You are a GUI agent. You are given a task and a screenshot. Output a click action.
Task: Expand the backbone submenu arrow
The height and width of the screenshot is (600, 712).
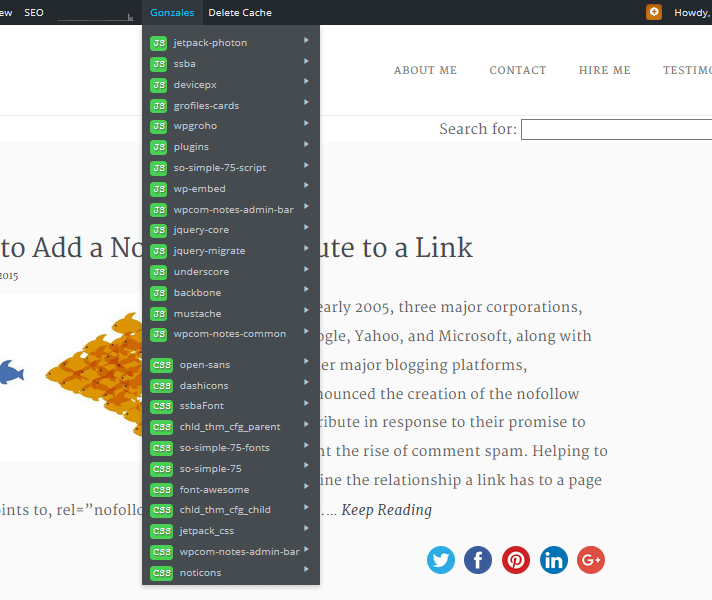click(307, 289)
